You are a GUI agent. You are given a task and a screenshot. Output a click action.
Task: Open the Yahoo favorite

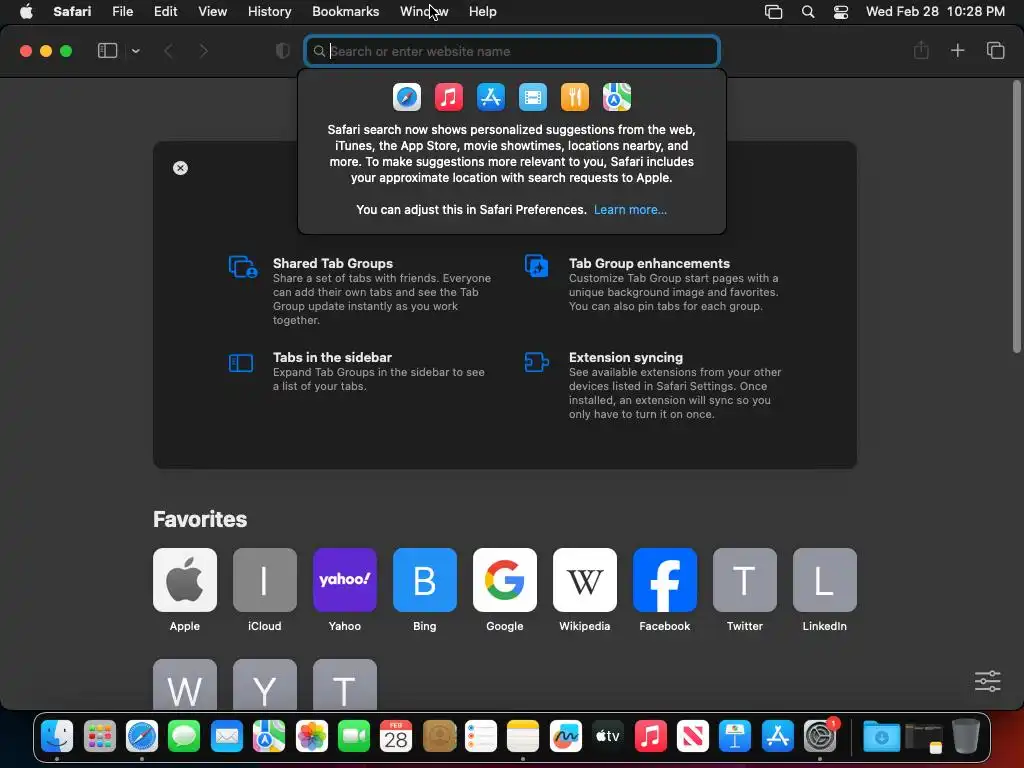[x=345, y=580]
